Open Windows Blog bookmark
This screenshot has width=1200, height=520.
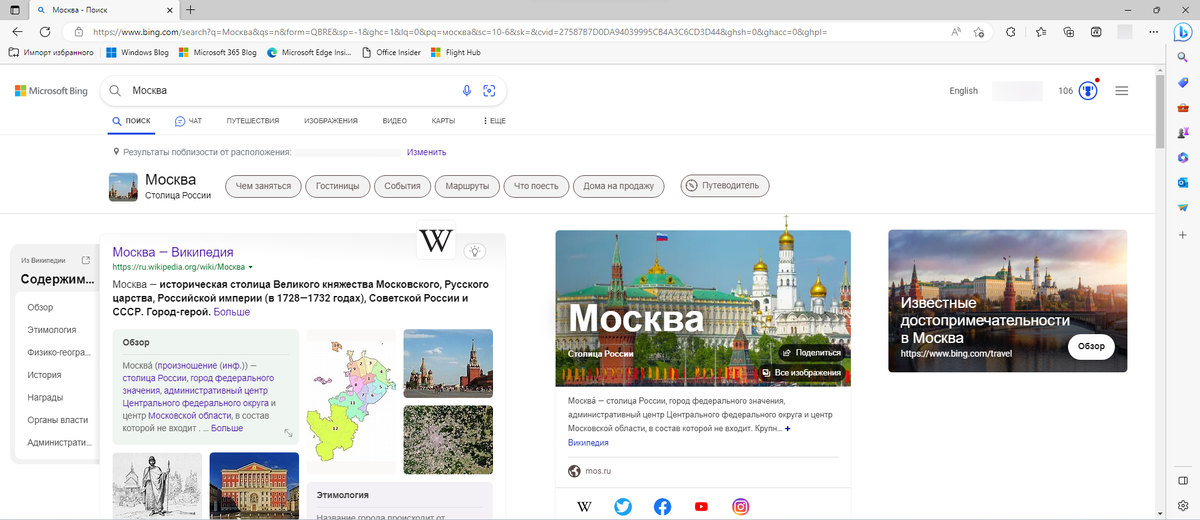[137, 52]
